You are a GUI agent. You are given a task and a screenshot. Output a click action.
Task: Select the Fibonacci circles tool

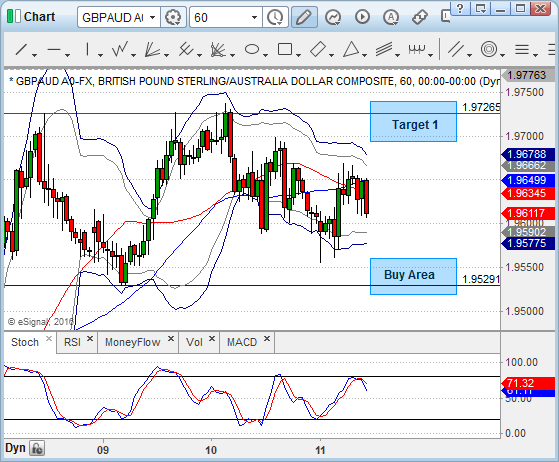point(489,49)
